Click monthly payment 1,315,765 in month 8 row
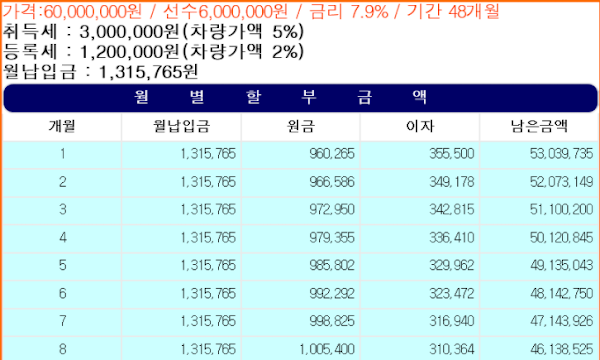The image size is (600, 360). (208, 349)
